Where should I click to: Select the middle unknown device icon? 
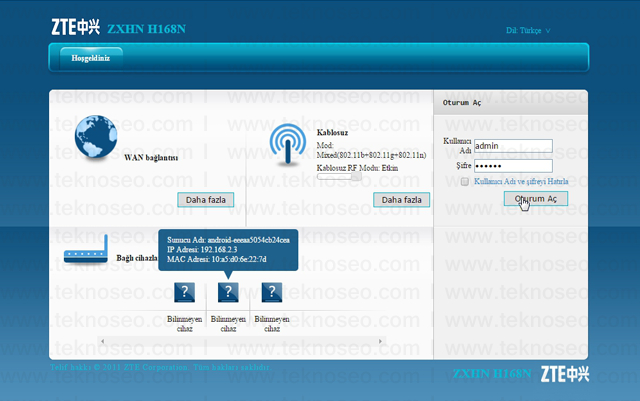(x=228, y=292)
